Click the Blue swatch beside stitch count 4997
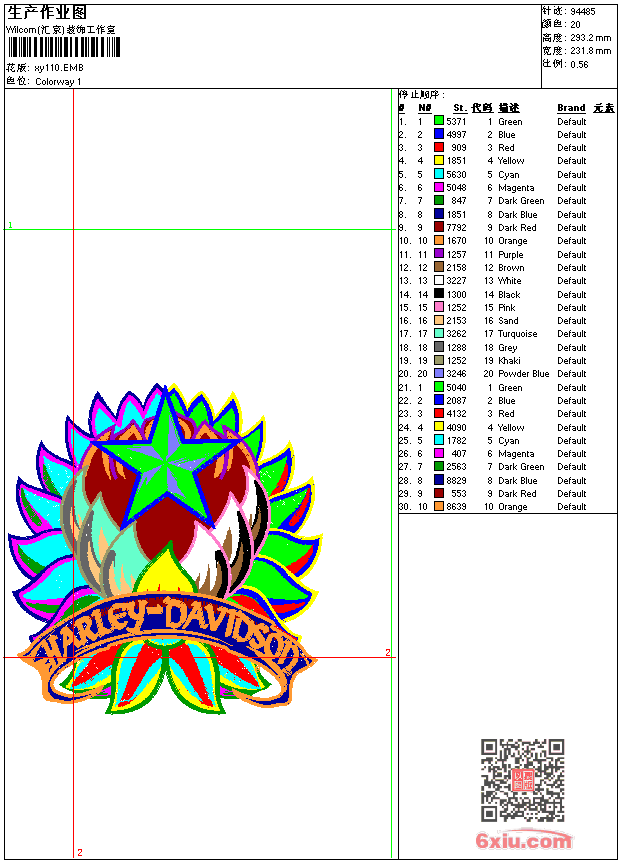This screenshot has width=620, height=860. 439,133
